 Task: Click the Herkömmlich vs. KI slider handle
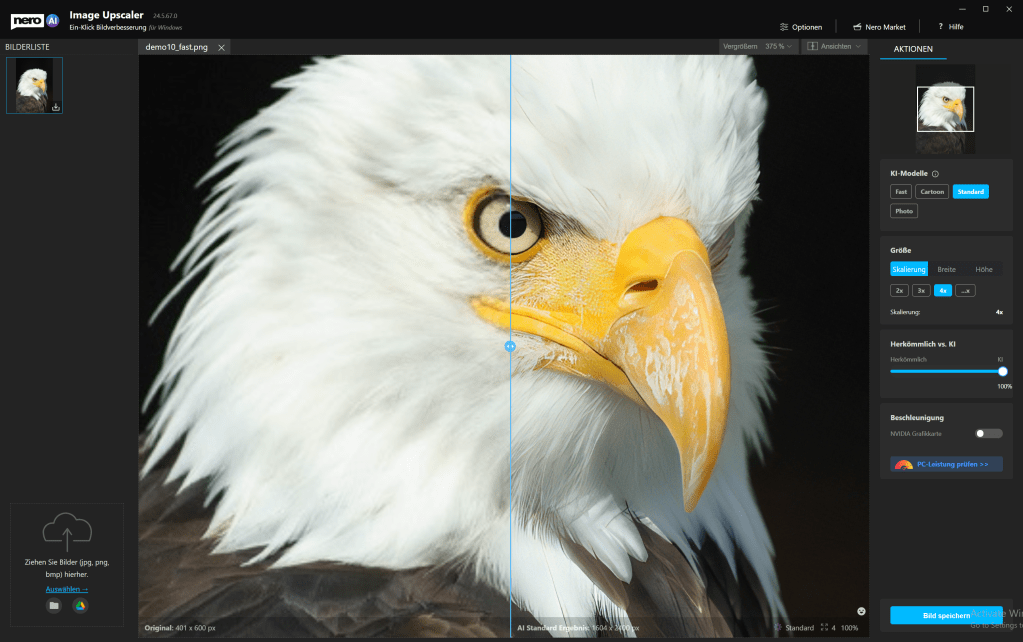pos(1002,371)
